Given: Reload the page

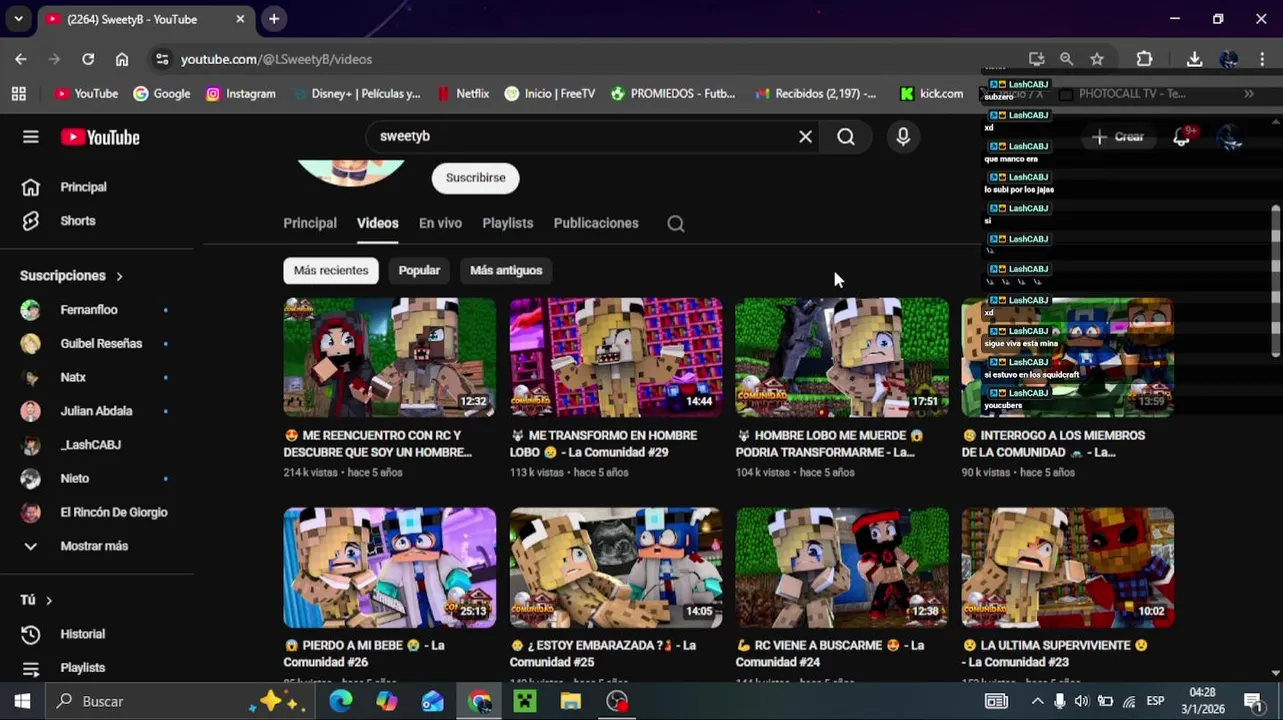Looking at the screenshot, I should click(x=88, y=59).
